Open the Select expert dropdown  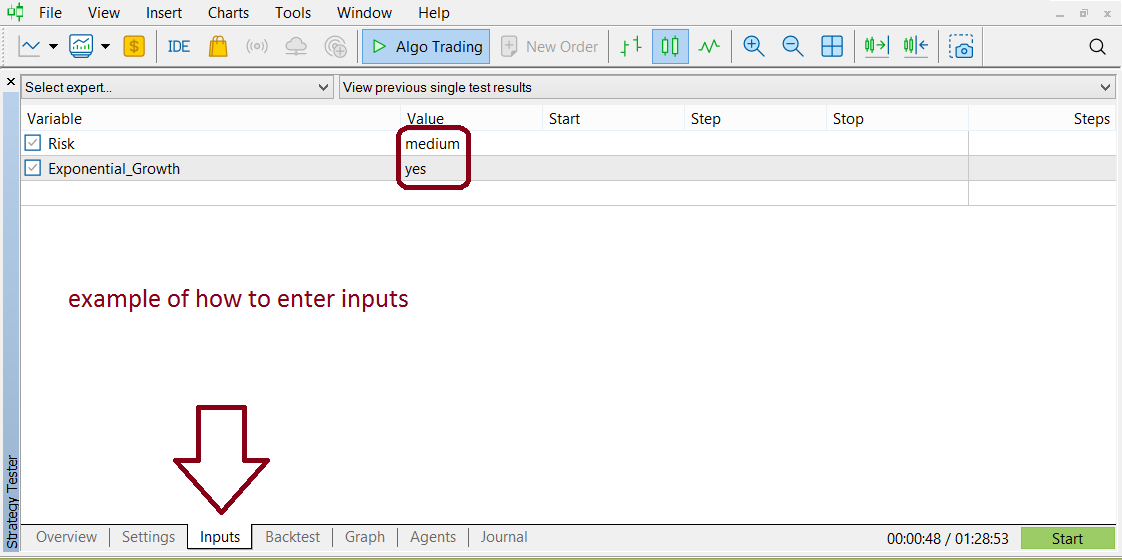coord(177,88)
